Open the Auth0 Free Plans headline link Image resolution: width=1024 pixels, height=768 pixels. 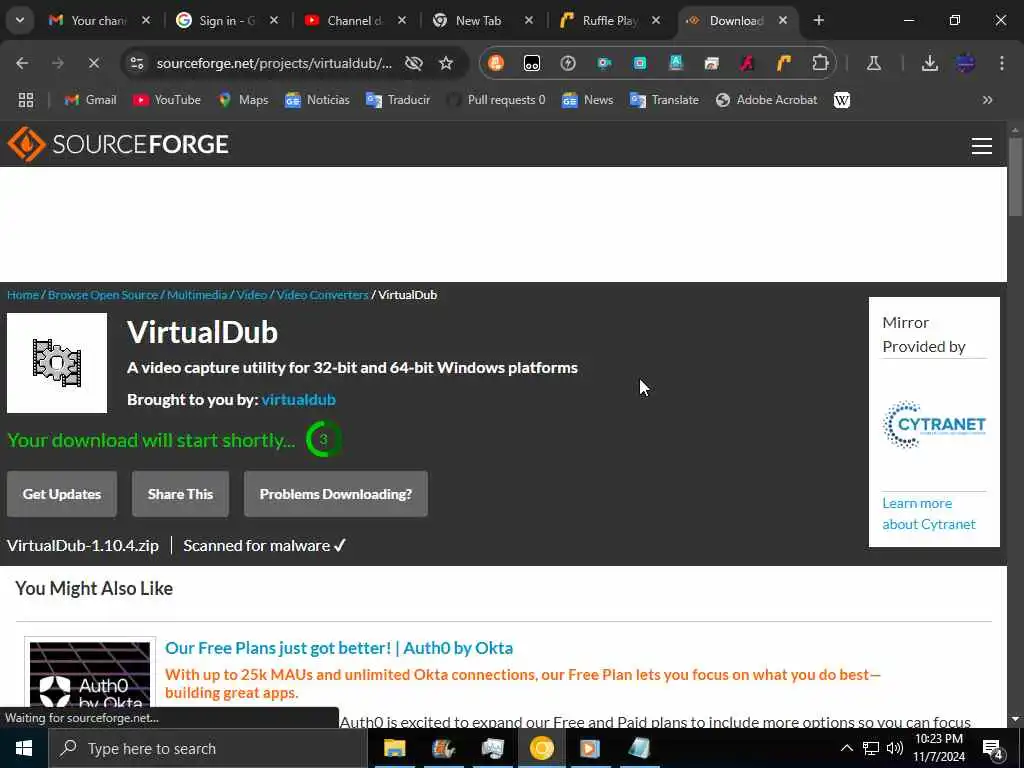pyautogui.click(x=339, y=648)
